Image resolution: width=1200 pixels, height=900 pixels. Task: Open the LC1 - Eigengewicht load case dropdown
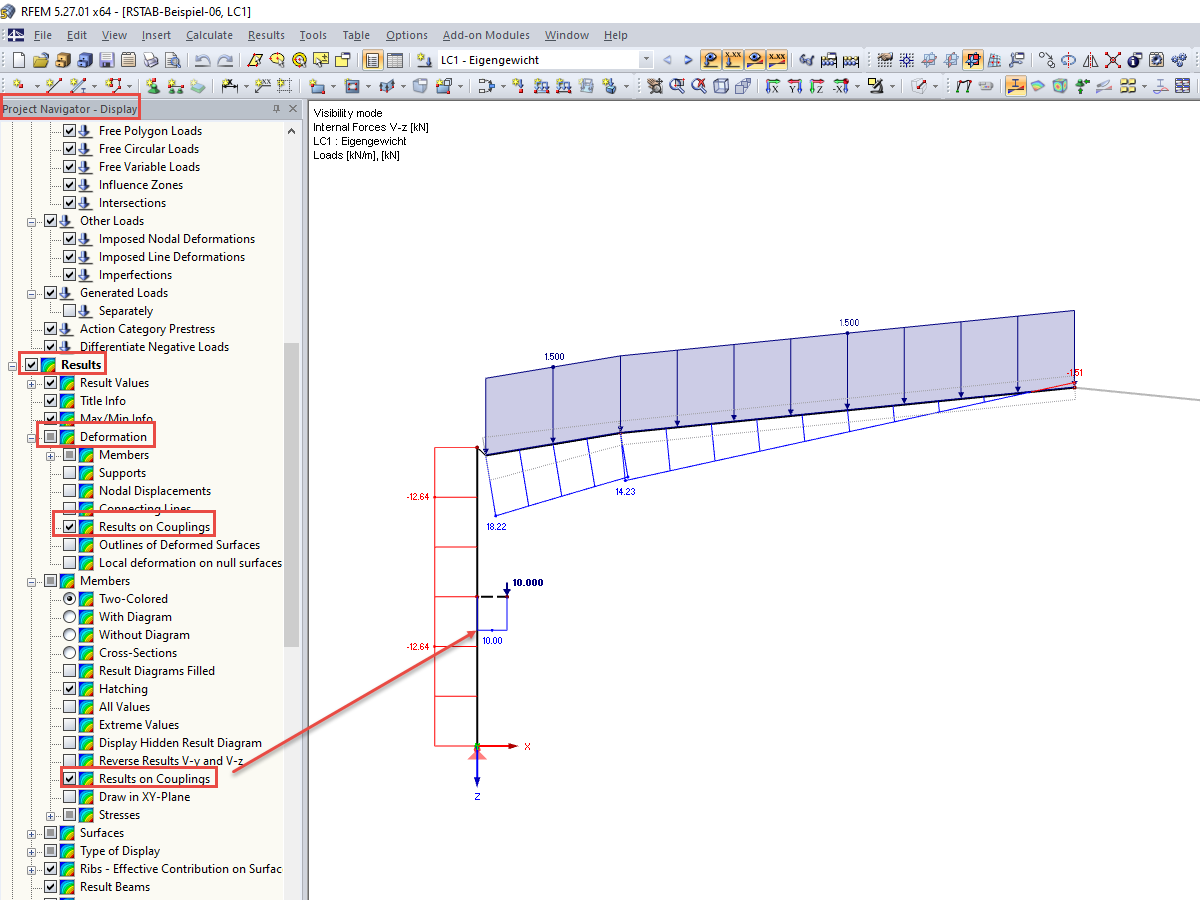click(x=645, y=59)
